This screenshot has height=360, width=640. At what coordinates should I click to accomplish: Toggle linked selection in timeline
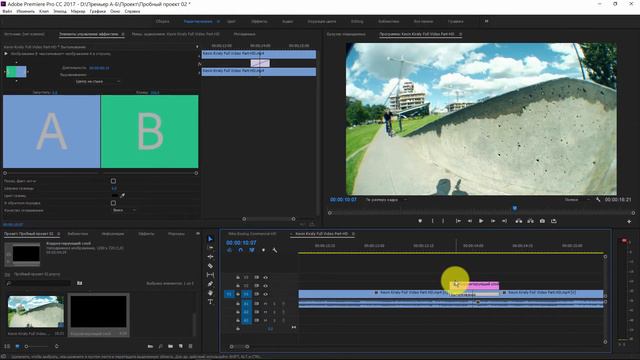[252, 250]
